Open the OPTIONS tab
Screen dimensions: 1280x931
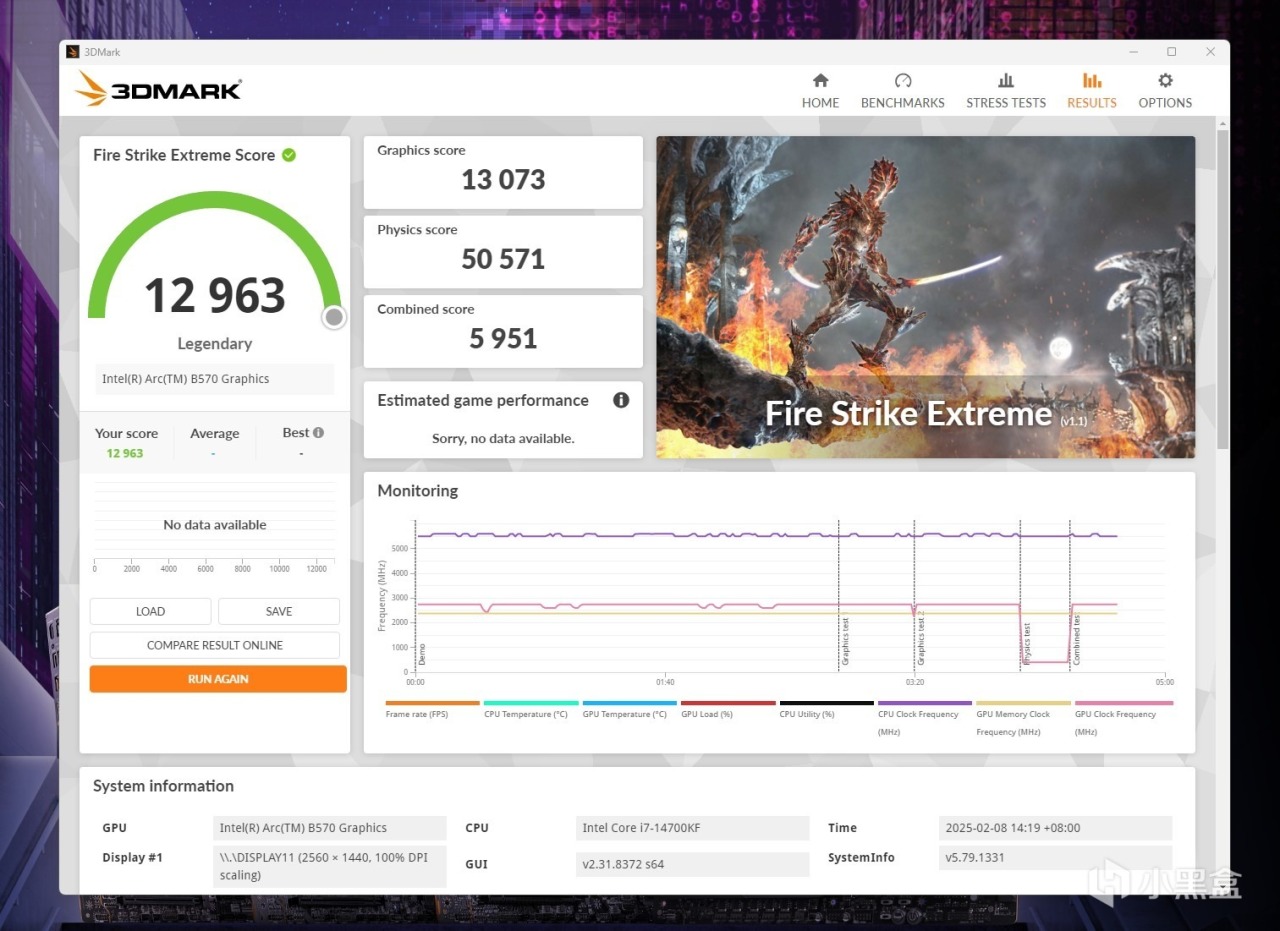pyautogui.click(x=1165, y=90)
